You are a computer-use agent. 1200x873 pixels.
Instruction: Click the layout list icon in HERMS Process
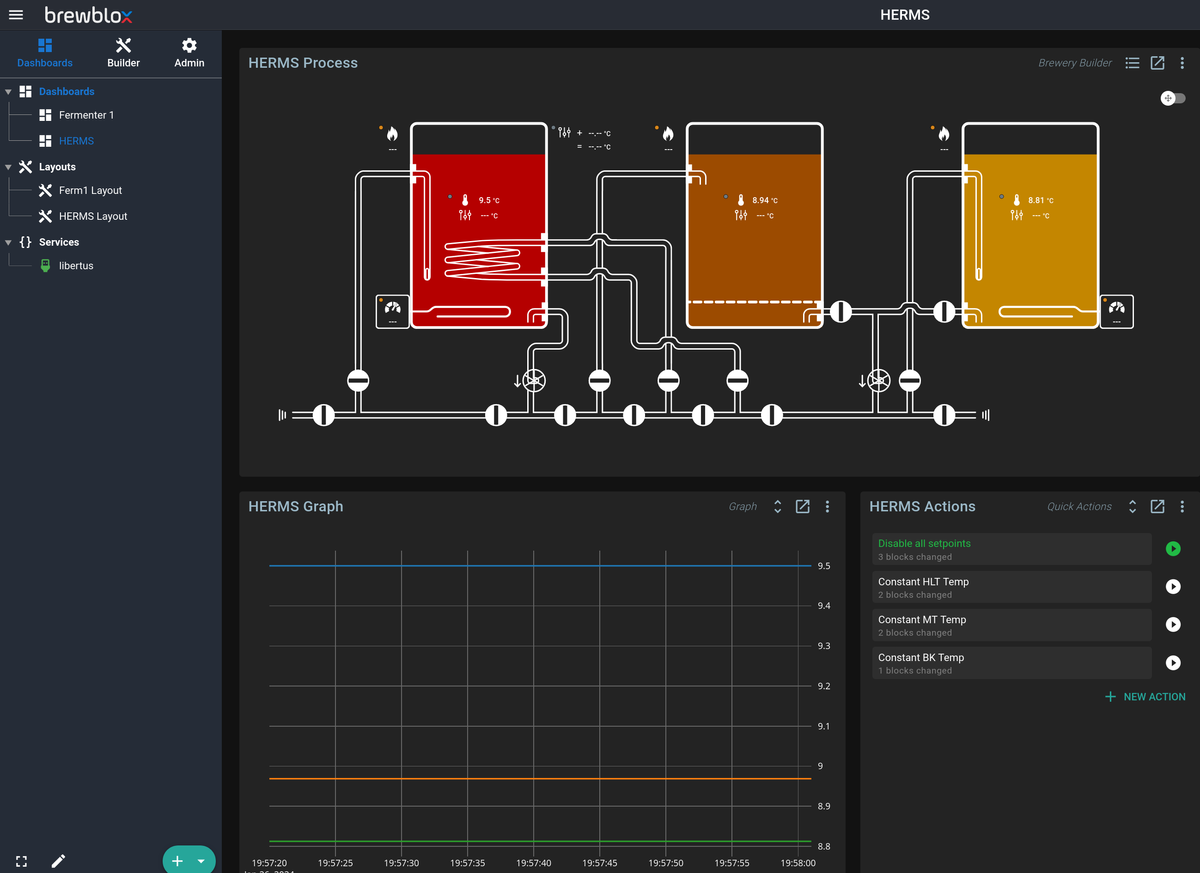pos(1132,63)
